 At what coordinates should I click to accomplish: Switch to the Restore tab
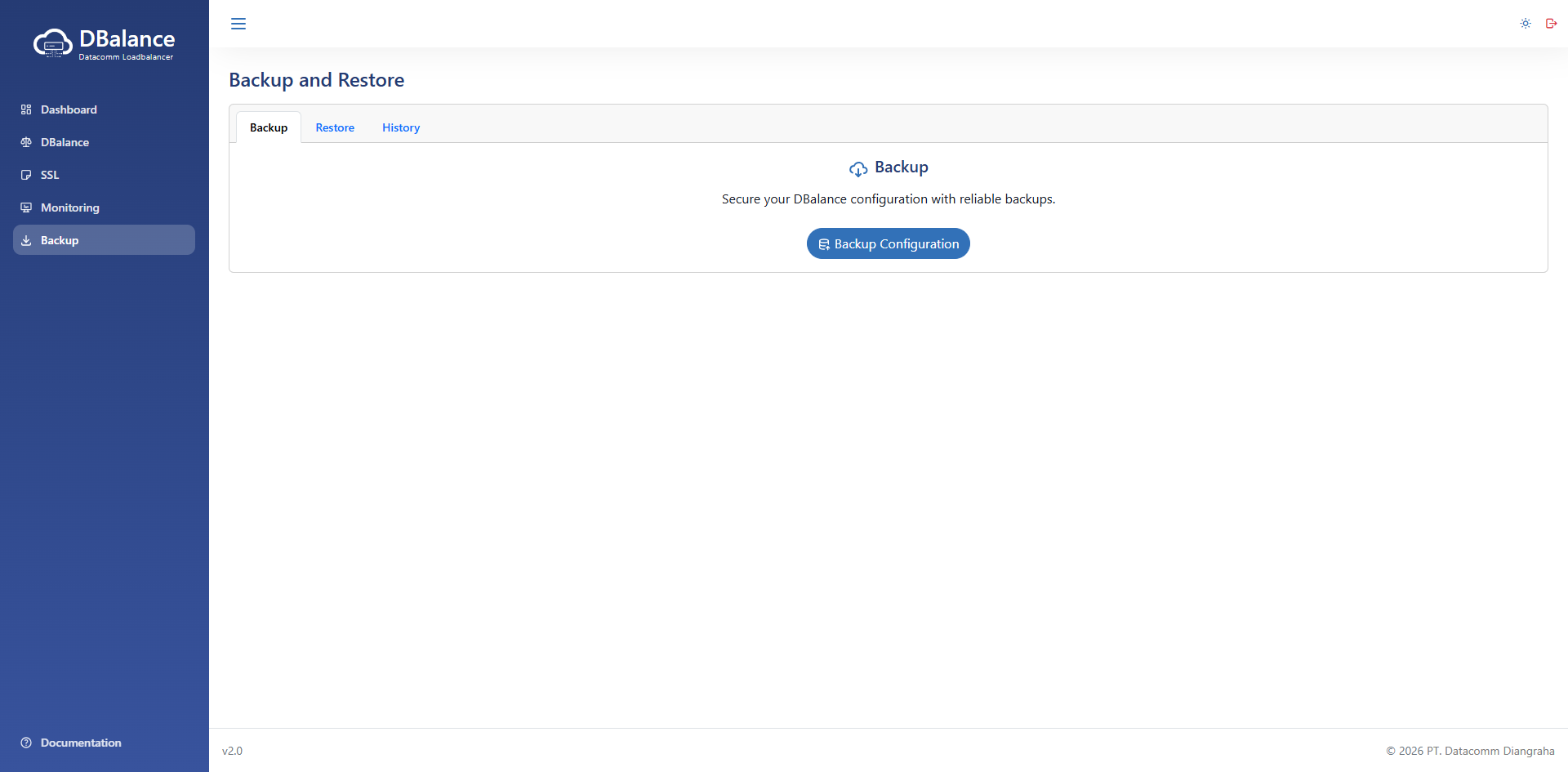pyautogui.click(x=335, y=127)
